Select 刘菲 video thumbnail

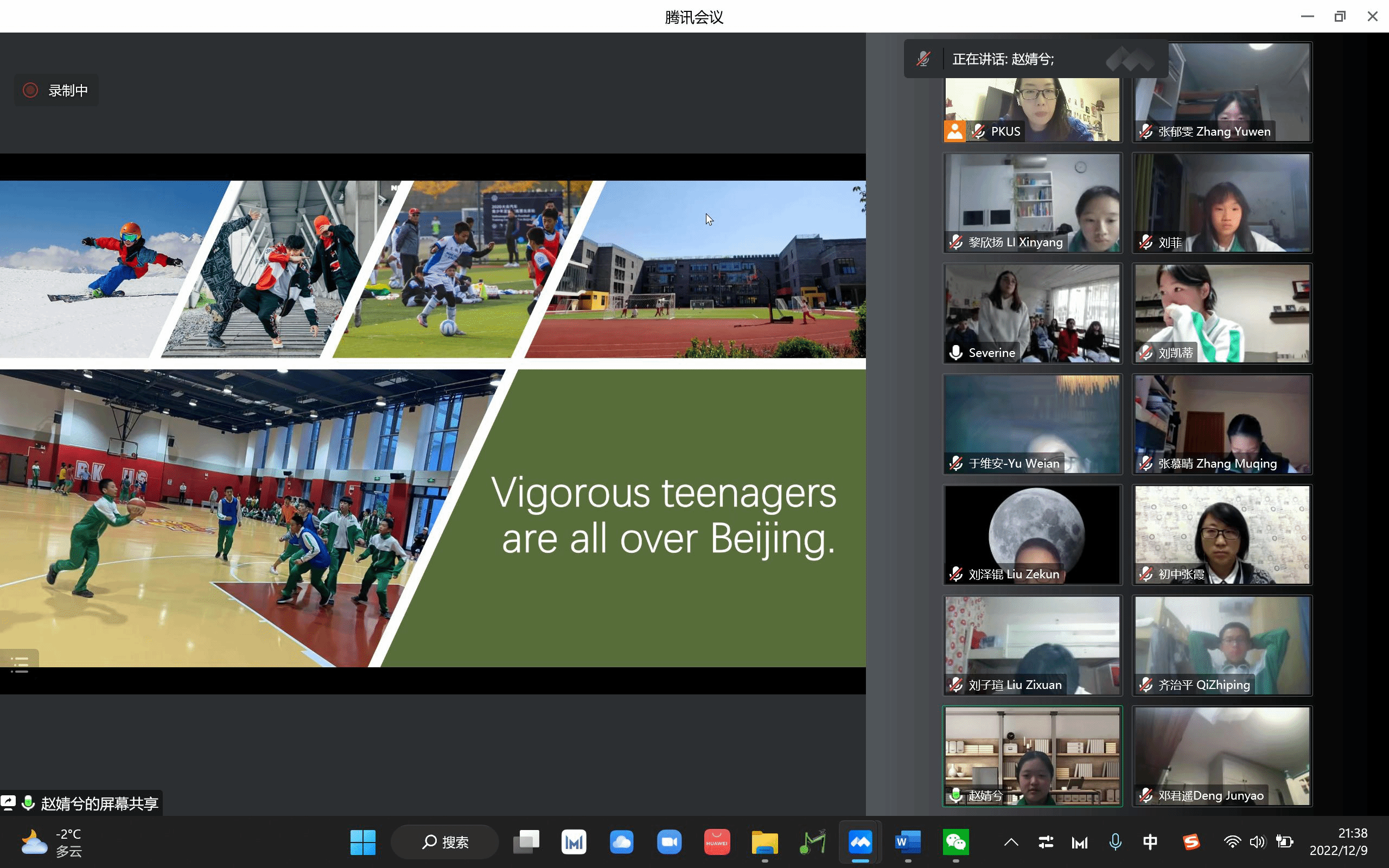(1222, 203)
